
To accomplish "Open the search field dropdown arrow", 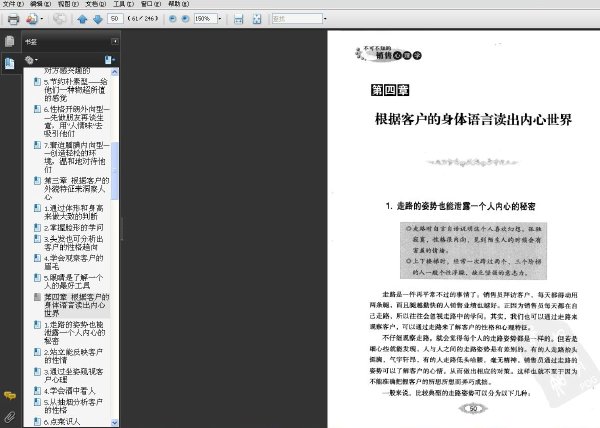I will pos(325,18).
